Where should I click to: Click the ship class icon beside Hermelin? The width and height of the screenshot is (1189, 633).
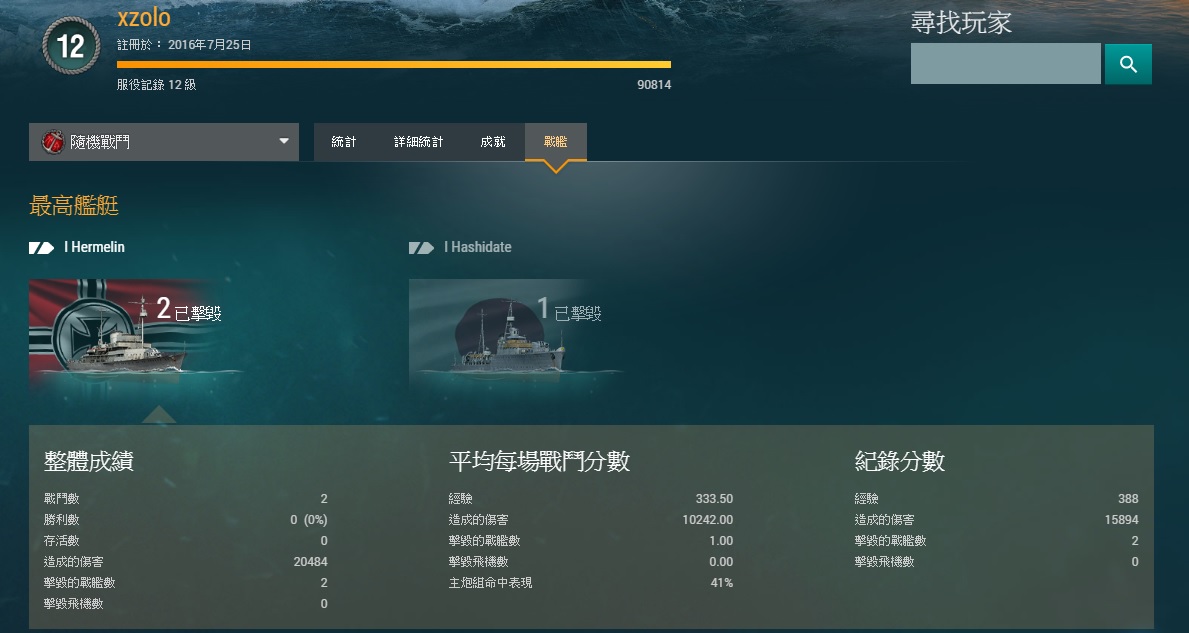click(x=41, y=247)
